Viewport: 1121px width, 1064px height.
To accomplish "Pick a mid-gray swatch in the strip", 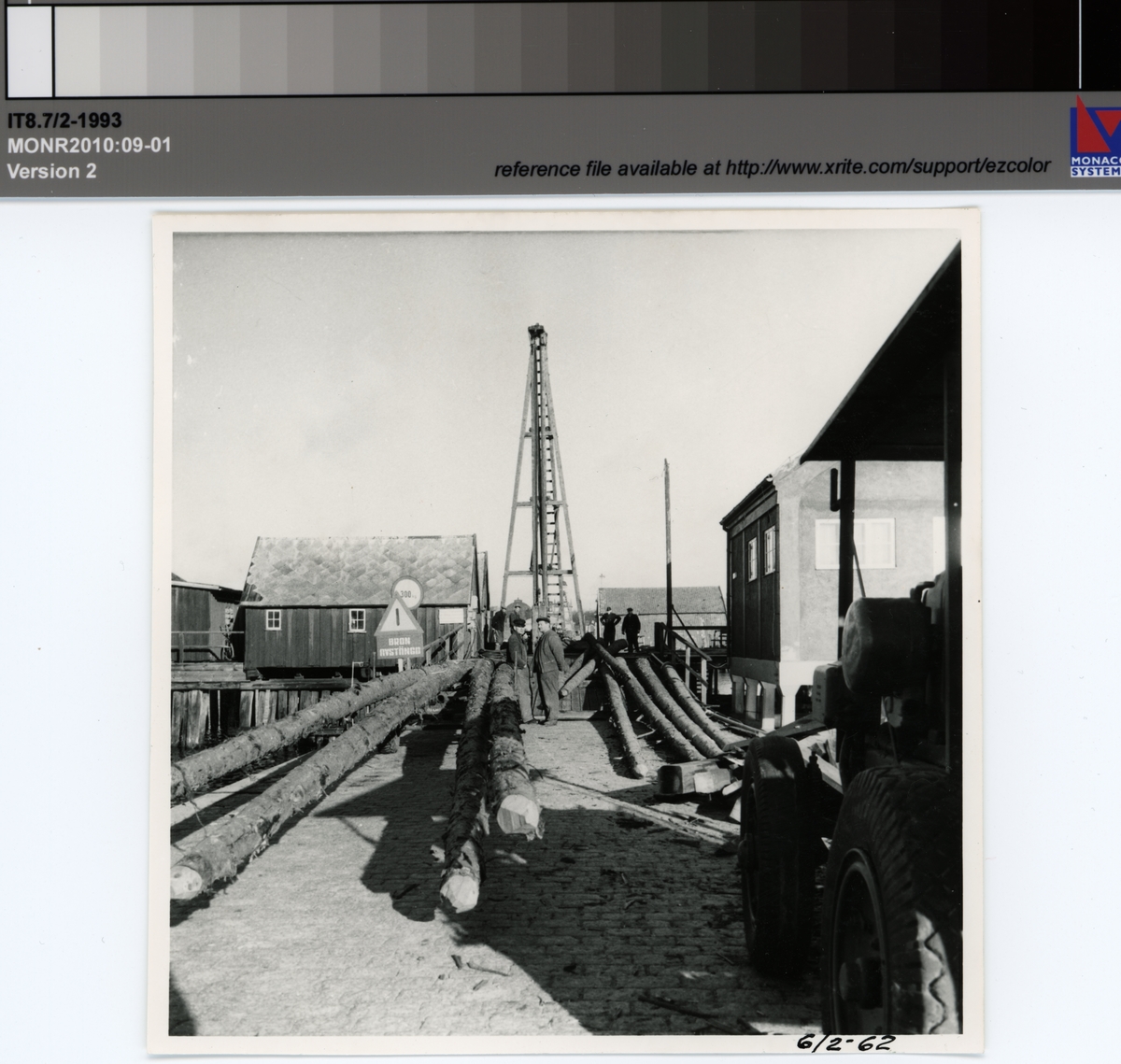I will 542,47.
